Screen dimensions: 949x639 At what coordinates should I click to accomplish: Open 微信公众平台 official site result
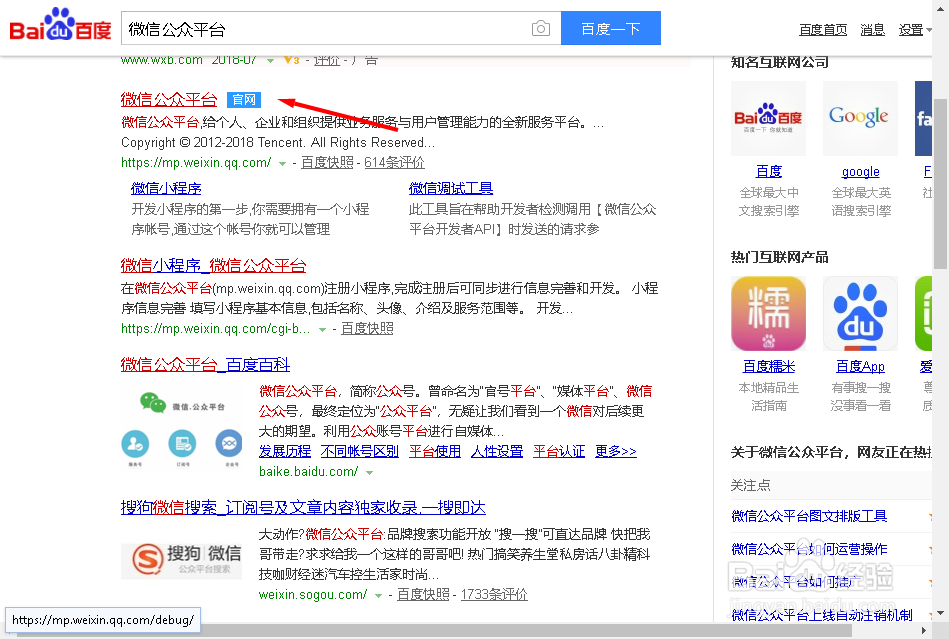169,99
